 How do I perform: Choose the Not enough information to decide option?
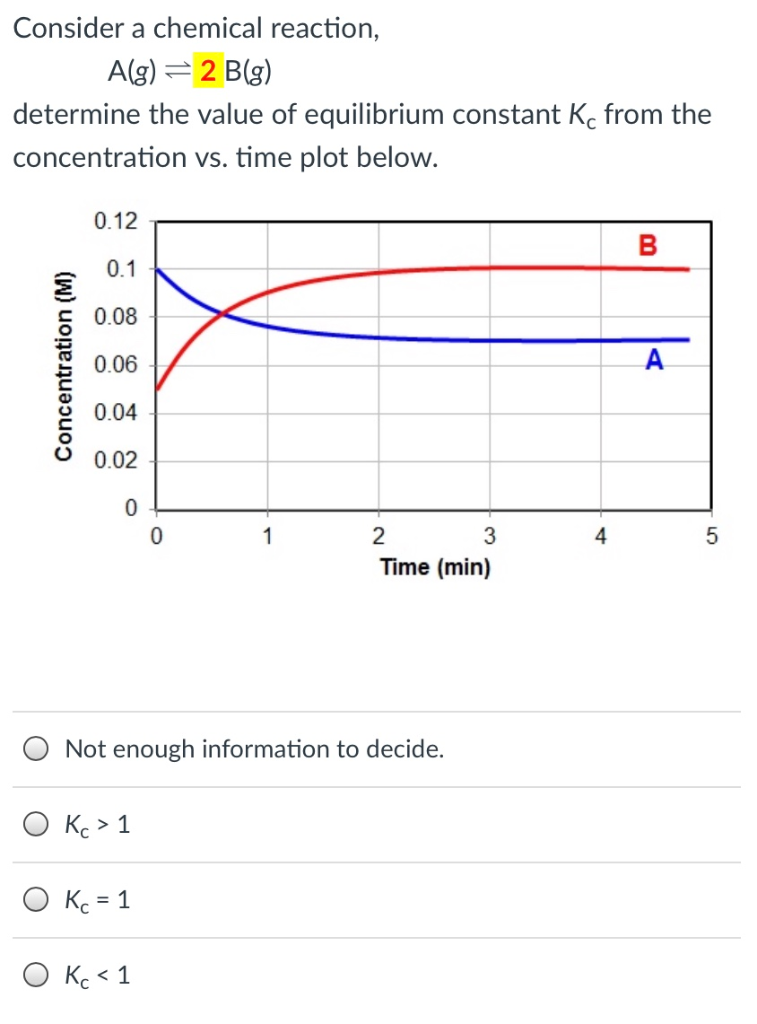34,747
